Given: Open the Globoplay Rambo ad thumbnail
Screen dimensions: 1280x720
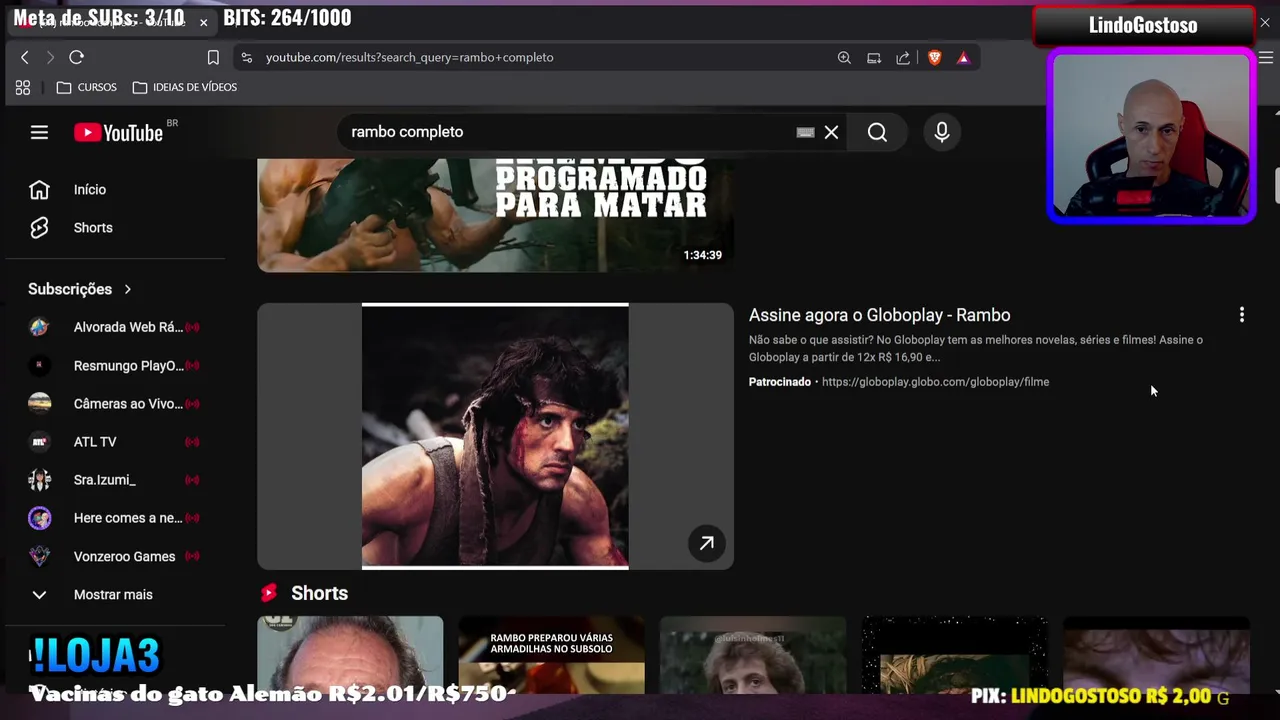Looking at the screenshot, I should click(x=495, y=436).
